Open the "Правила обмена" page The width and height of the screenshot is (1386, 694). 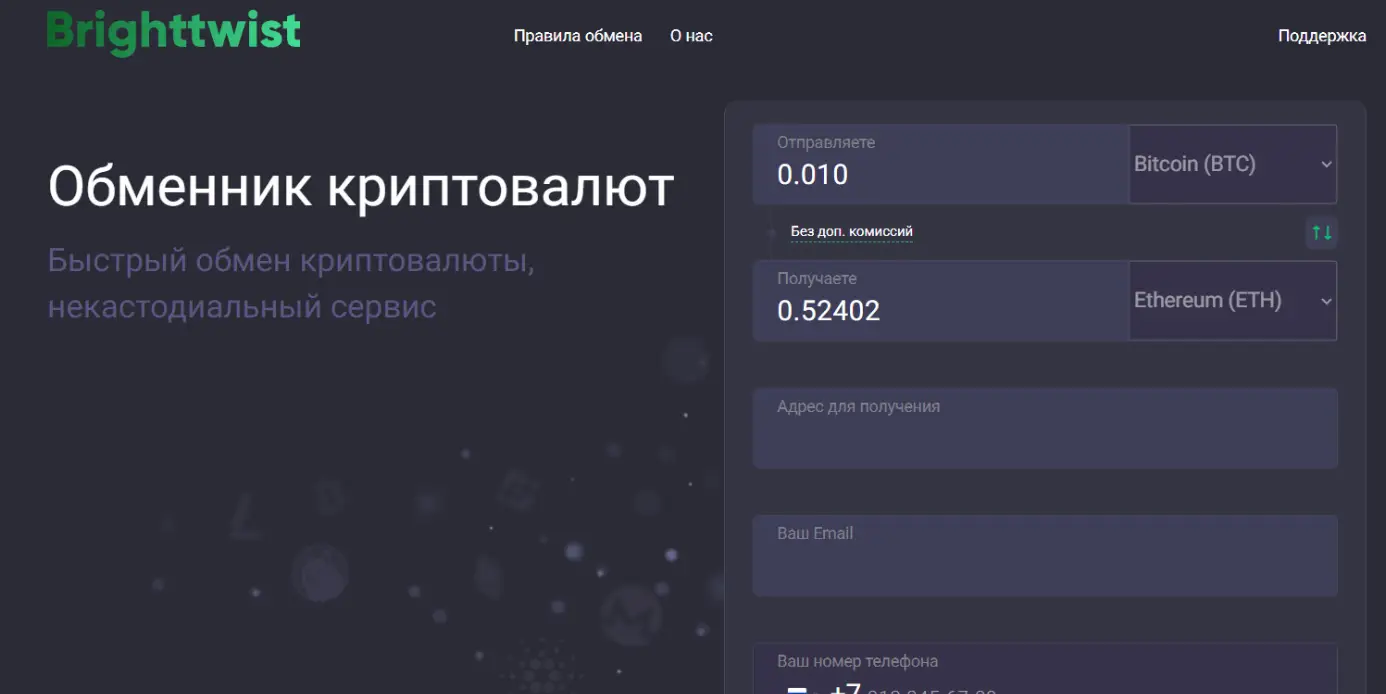(578, 35)
